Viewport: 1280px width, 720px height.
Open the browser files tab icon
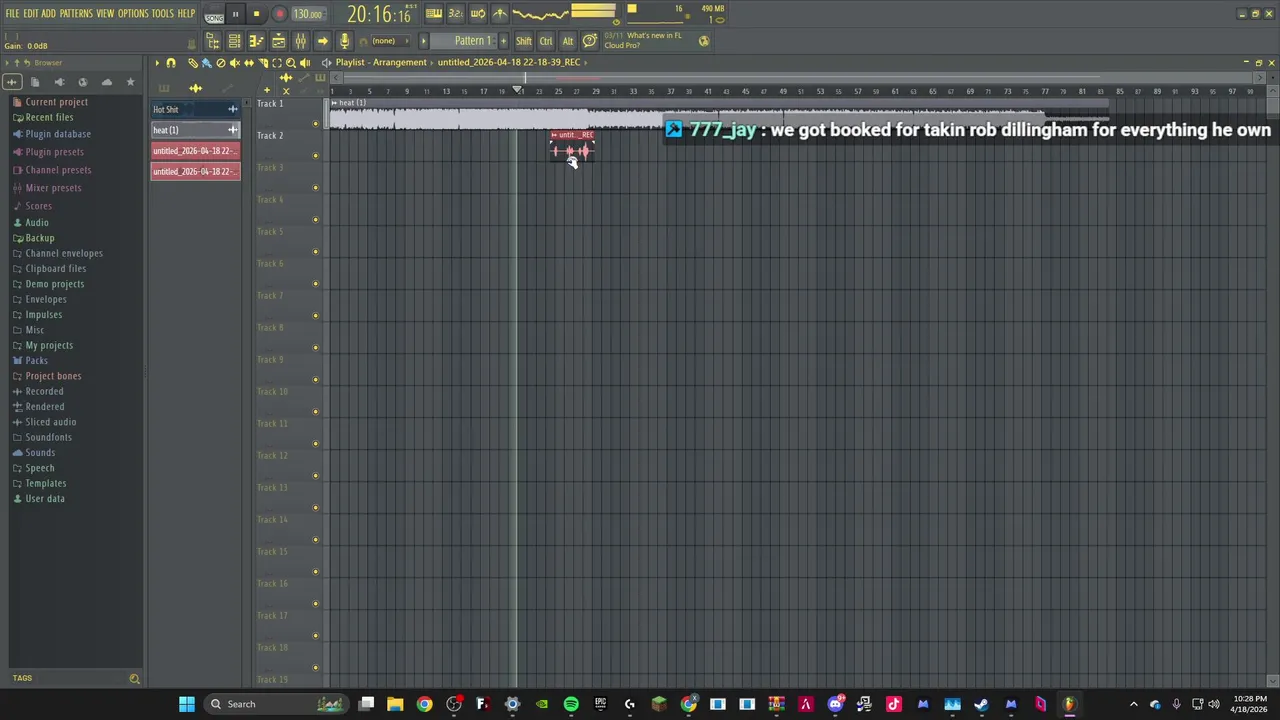click(x=35, y=82)
